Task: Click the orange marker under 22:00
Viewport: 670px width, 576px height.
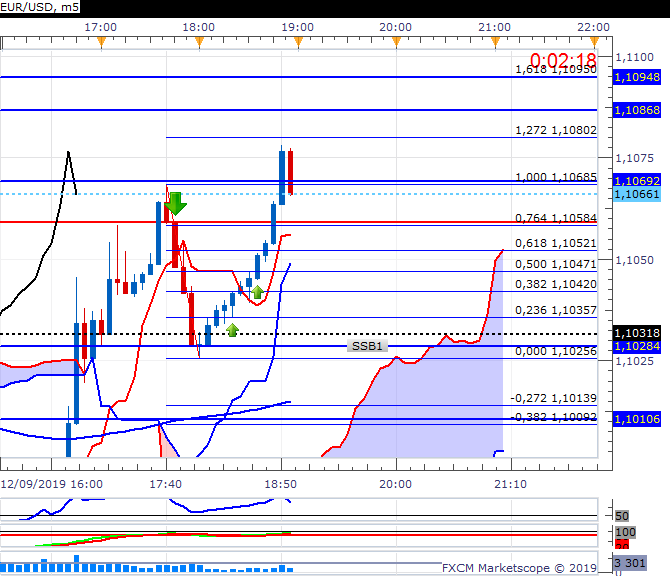Action: click(x=594, y=42)
